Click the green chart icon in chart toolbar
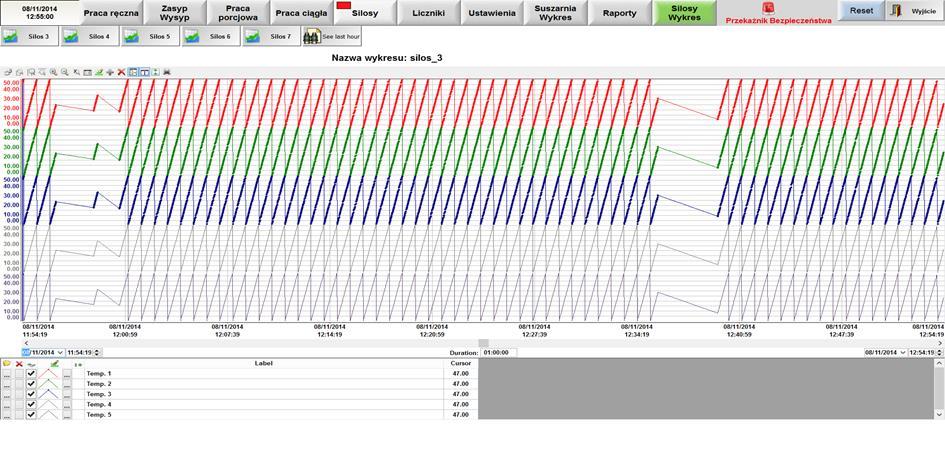 coord(99,72)
